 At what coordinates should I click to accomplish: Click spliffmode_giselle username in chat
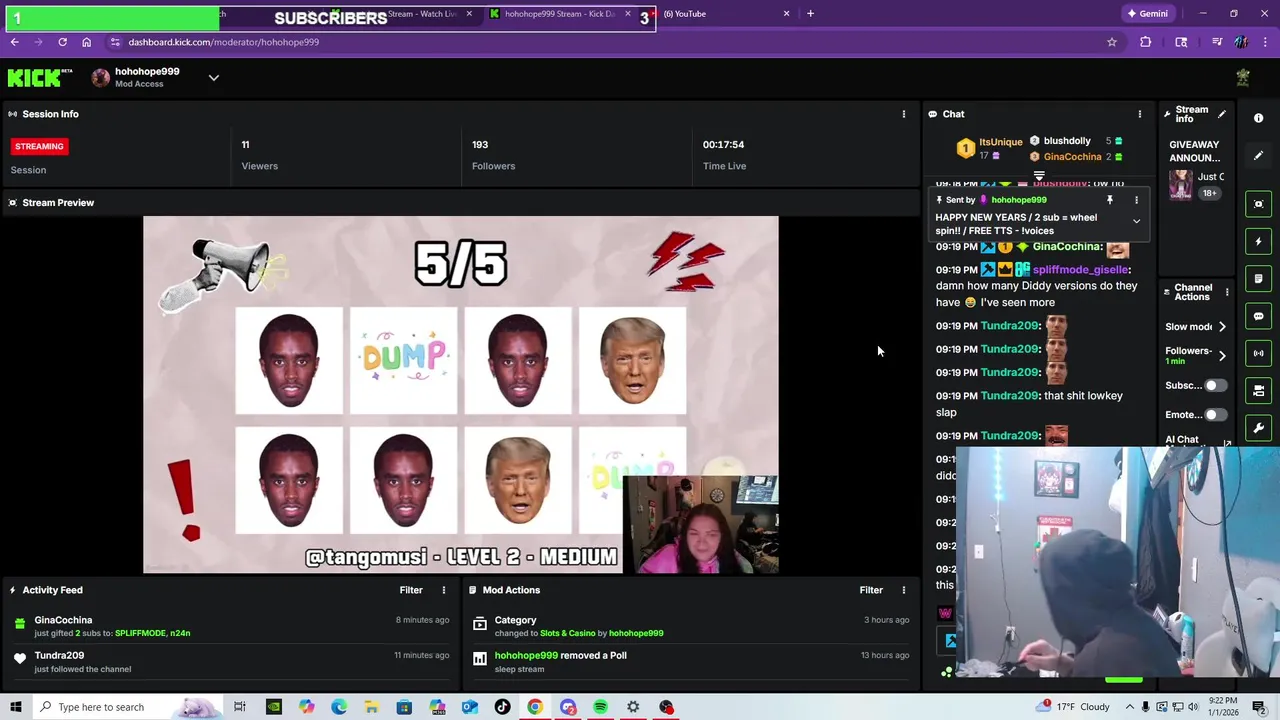pyautogui.click(x=1080, y=270)
